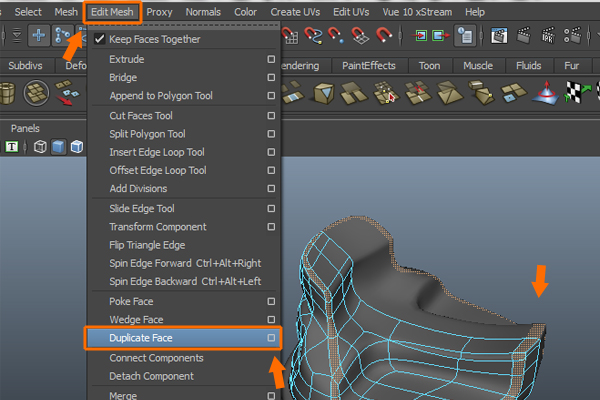Switch to the Muscle shelf tab

[x=477, y=66]
